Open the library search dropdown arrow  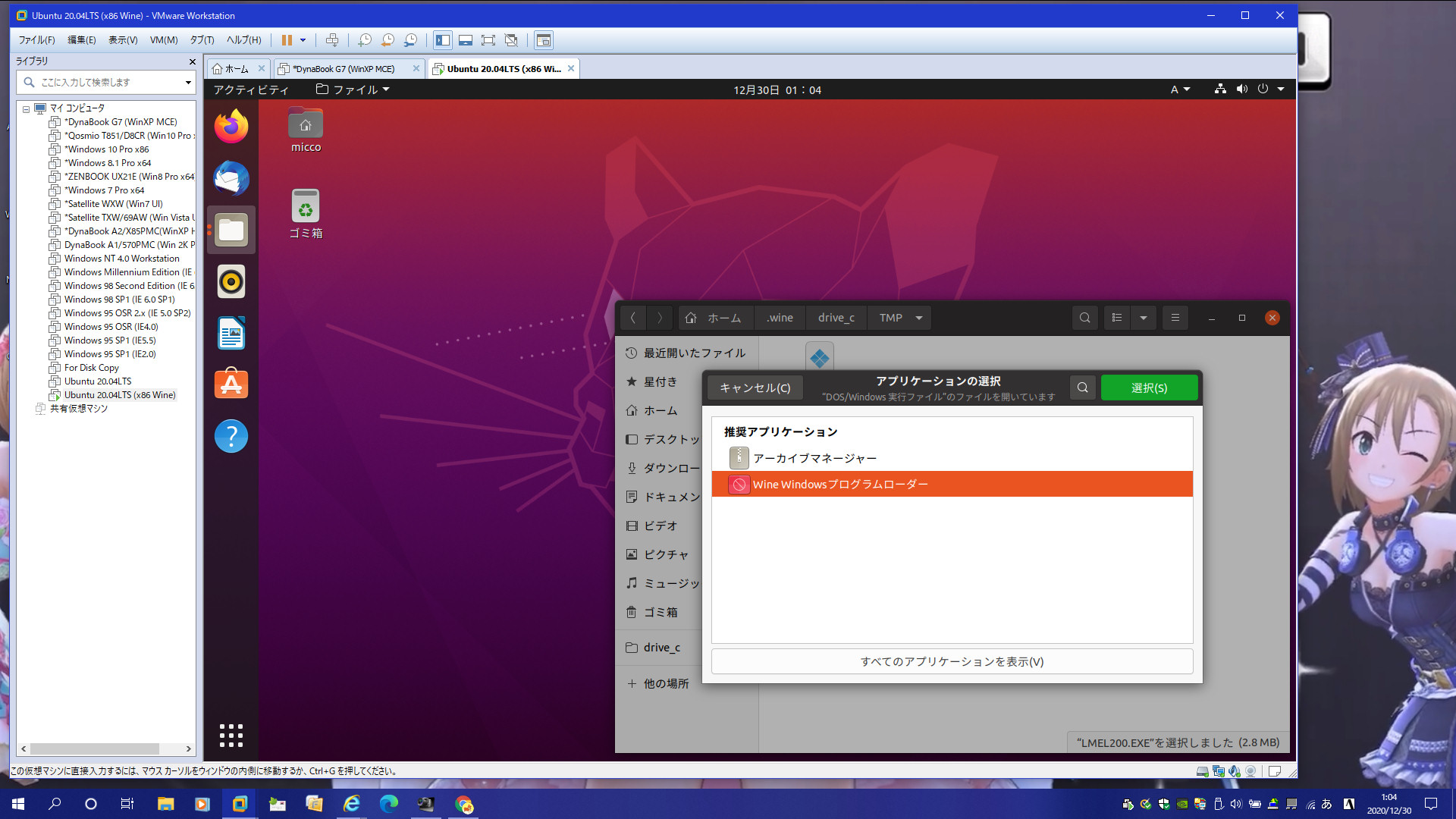188,83
